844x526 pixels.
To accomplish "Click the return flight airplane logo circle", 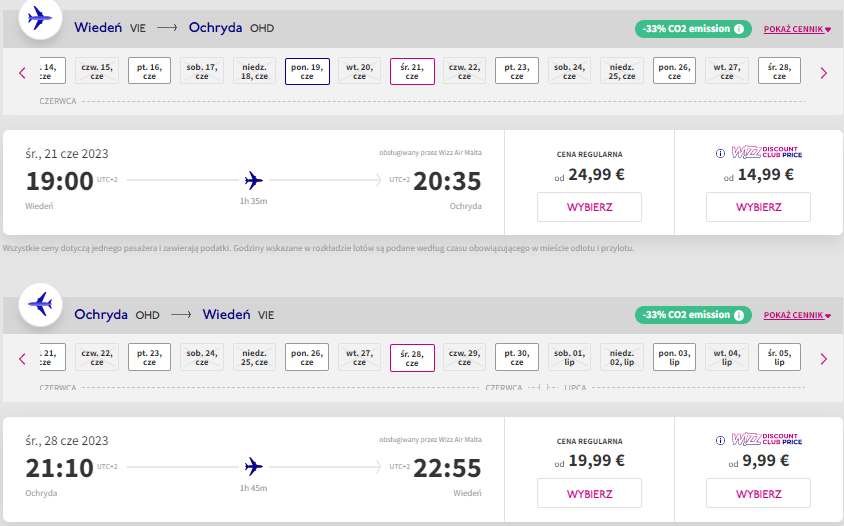I will 40,305.
